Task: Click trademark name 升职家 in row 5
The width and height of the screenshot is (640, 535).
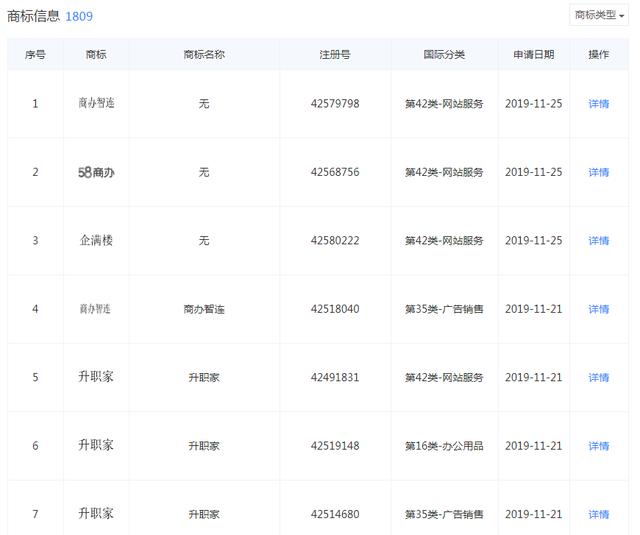Action: (204, 377)
